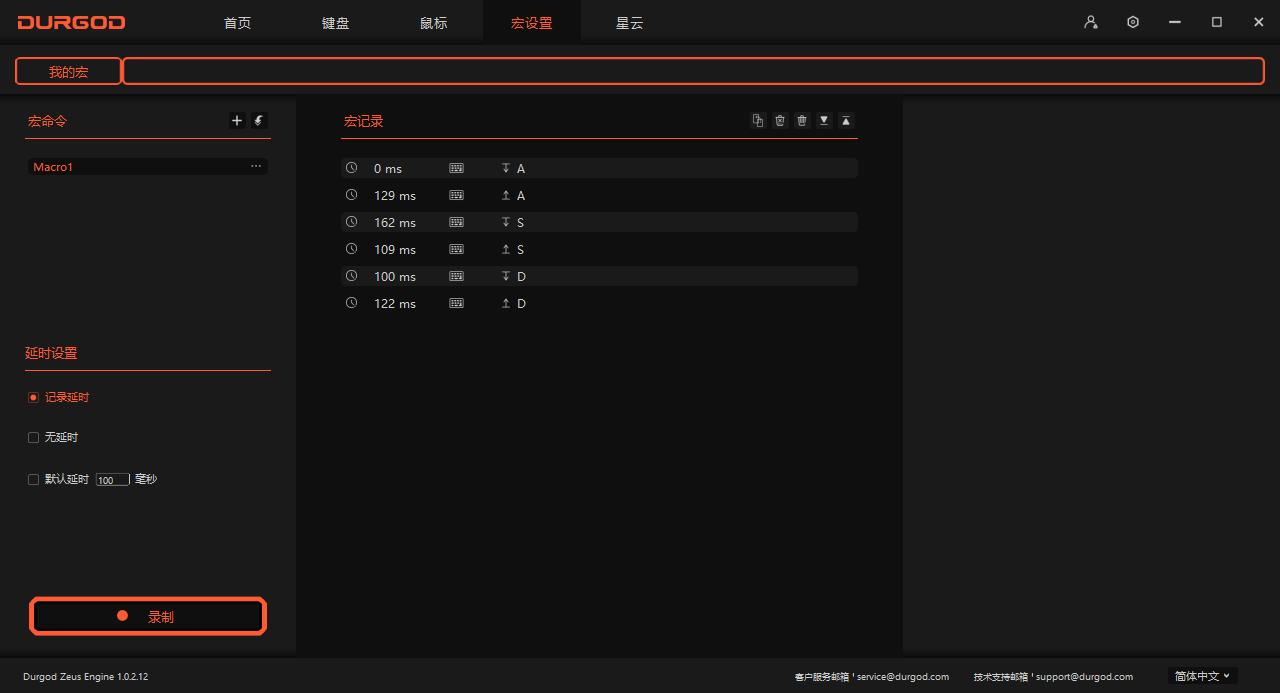Click the clock icon on the 162 ms row
The height and width of the screenshot is (693, 1280).
coord(351,222)
